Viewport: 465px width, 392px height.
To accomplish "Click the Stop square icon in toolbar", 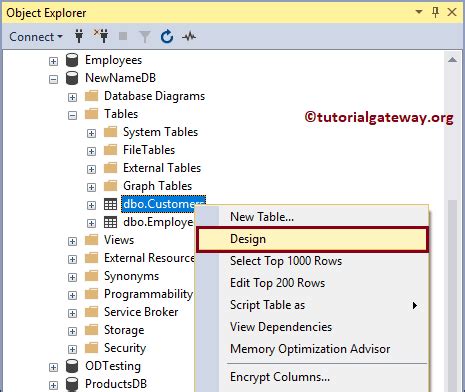I will pyautogui.click(x=123, y=36).
